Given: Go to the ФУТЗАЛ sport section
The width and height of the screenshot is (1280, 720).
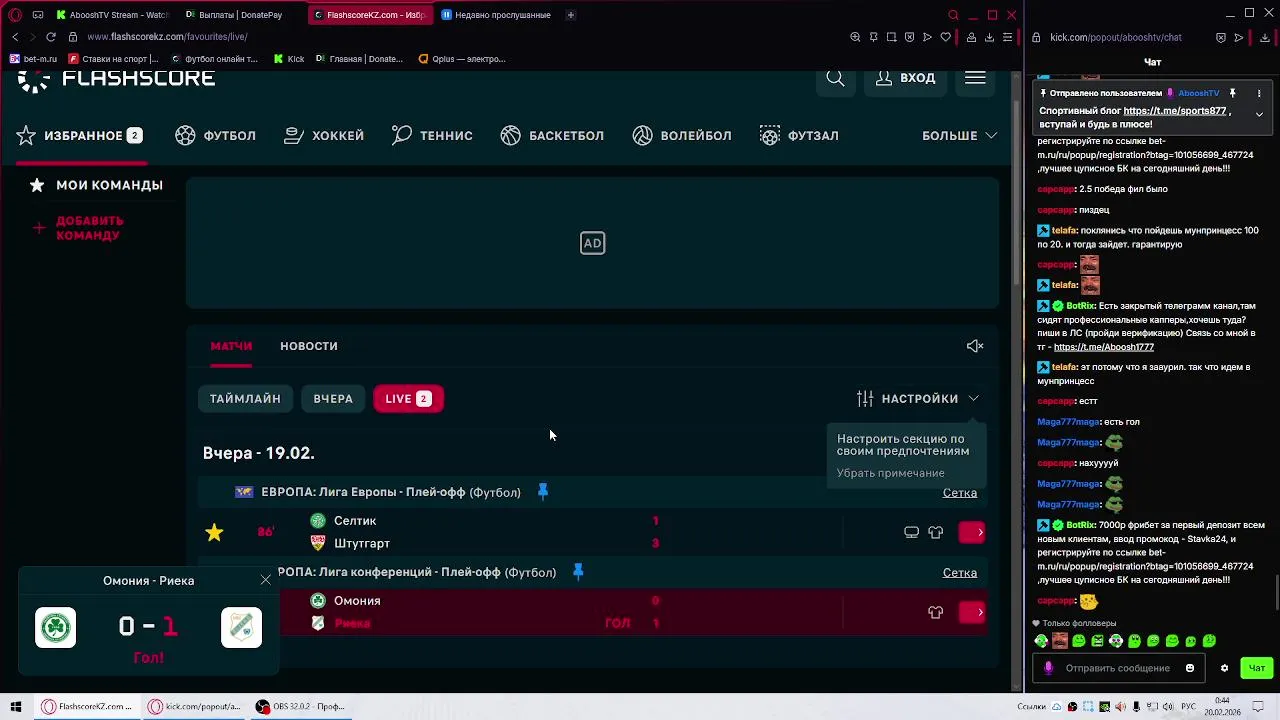Looking at the screenshot, I should click(799, 135).
